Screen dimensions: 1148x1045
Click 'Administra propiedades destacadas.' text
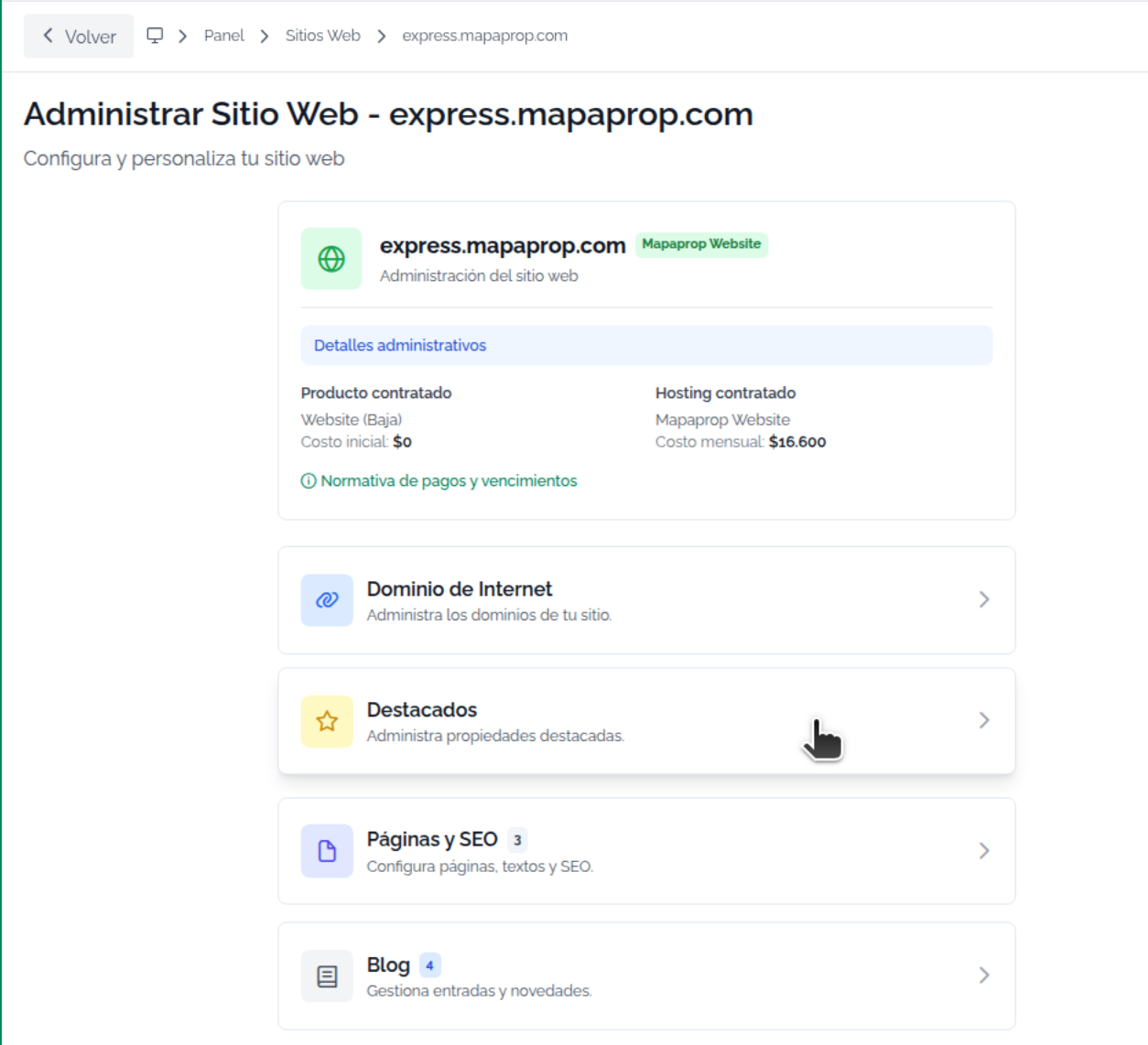[x=495, y=736]
